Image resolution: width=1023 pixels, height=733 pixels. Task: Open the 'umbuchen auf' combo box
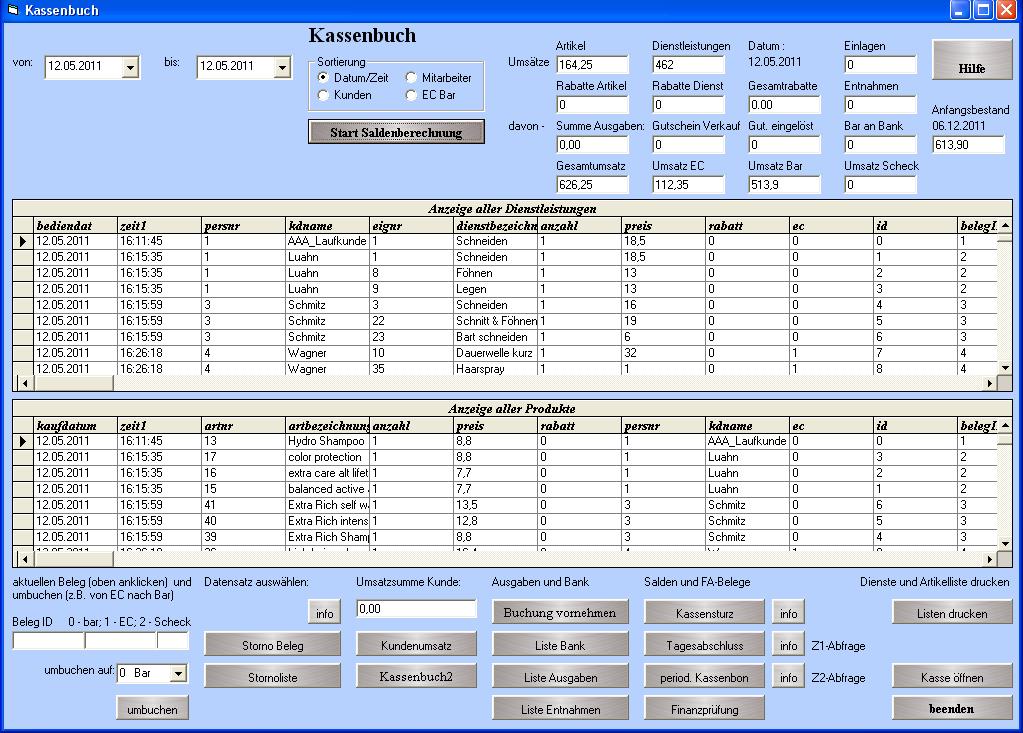pyautogui.click(x=178, y=674)
